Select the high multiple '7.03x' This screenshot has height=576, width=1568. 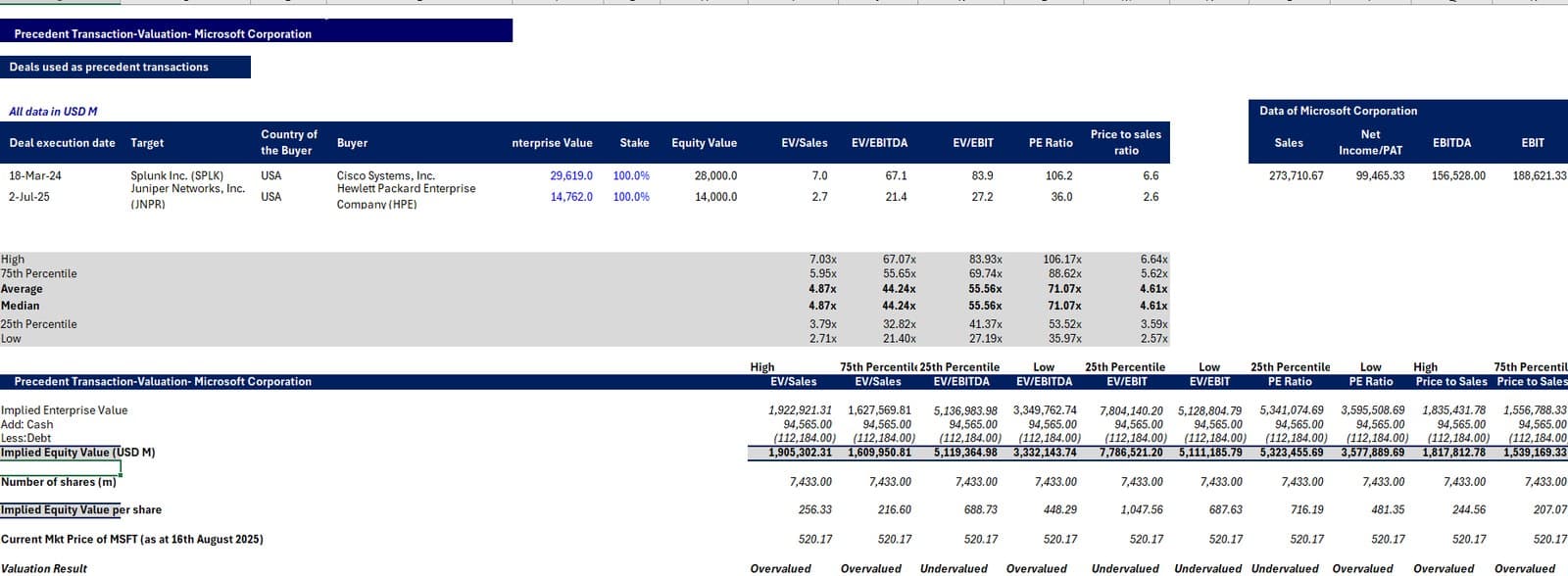pyautogui.click(x=822, y=260)
